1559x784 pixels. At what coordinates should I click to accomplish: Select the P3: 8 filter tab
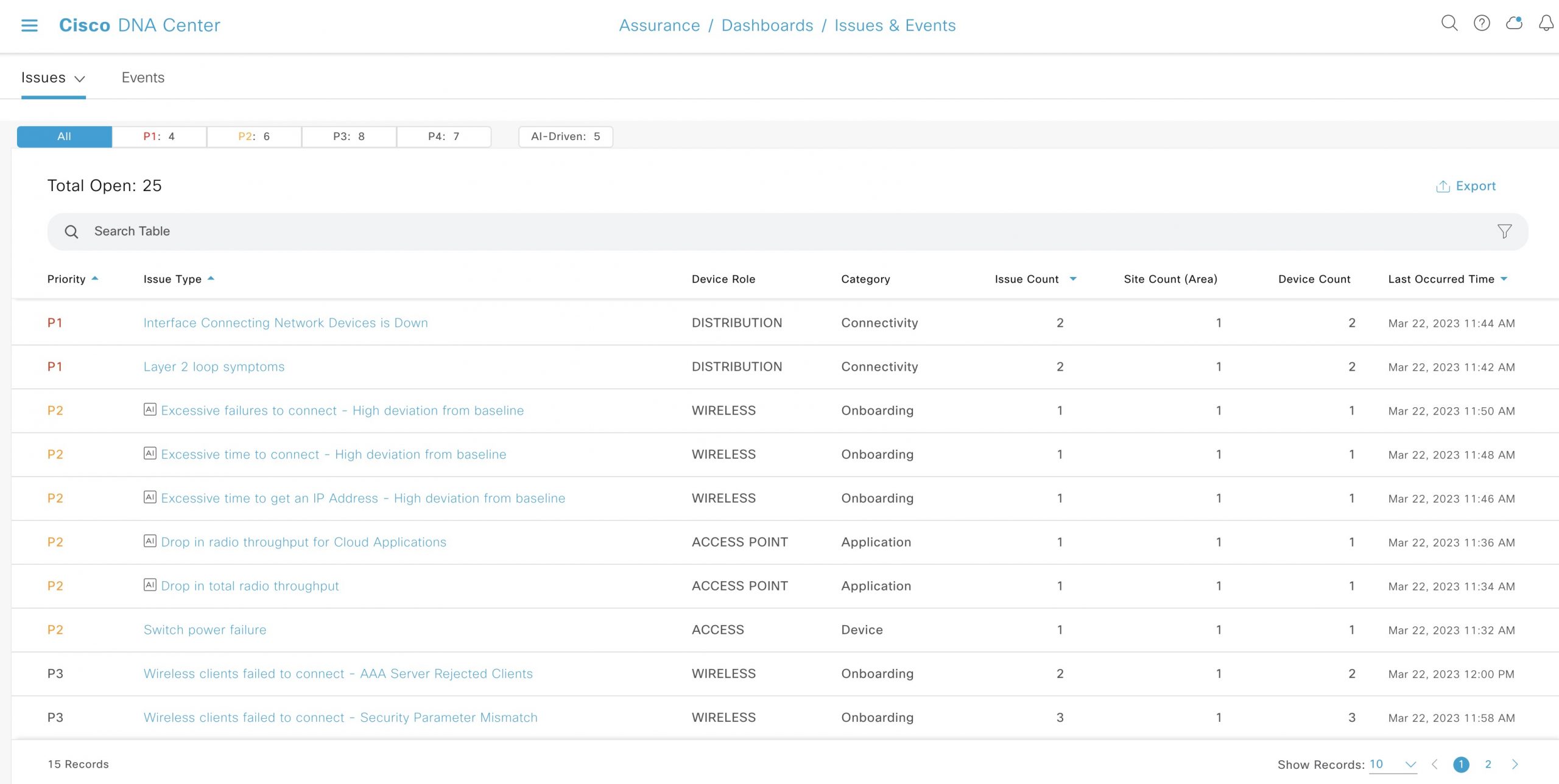click(348, 136)
